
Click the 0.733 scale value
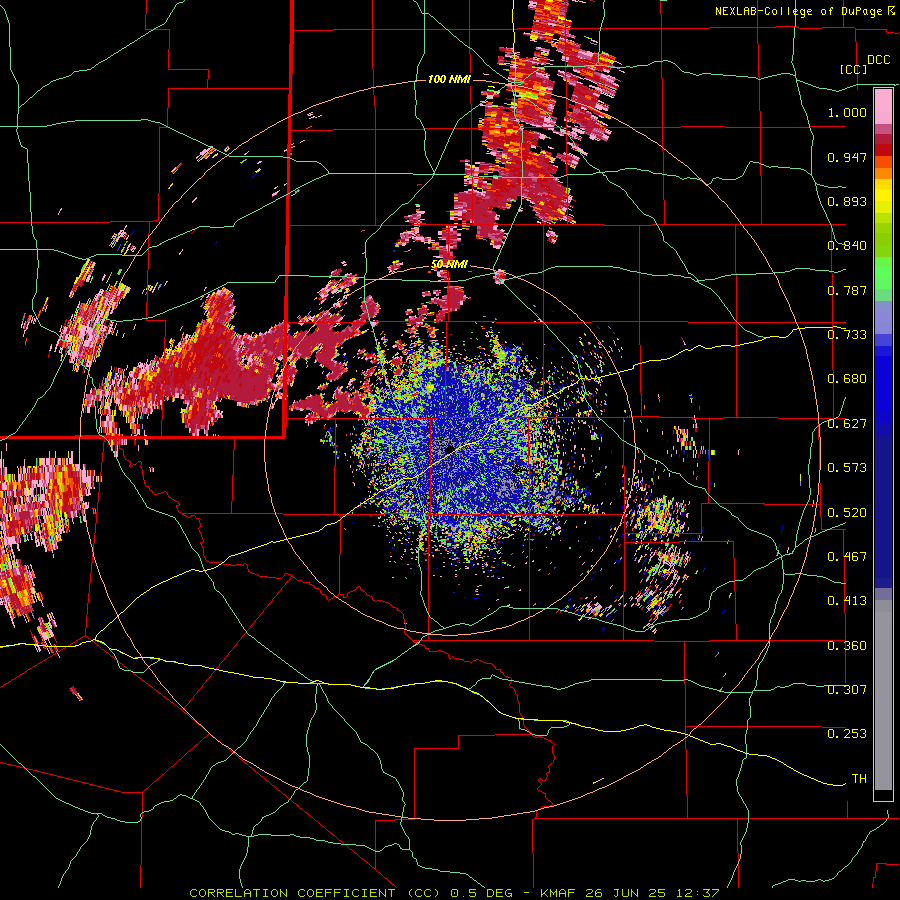[x=847, y=335]
